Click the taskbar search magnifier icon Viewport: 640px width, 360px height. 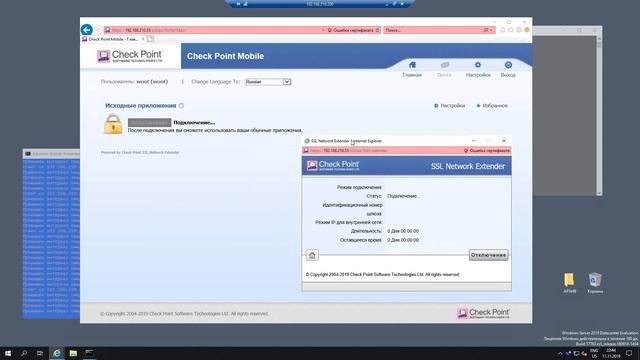click(24, 353)
